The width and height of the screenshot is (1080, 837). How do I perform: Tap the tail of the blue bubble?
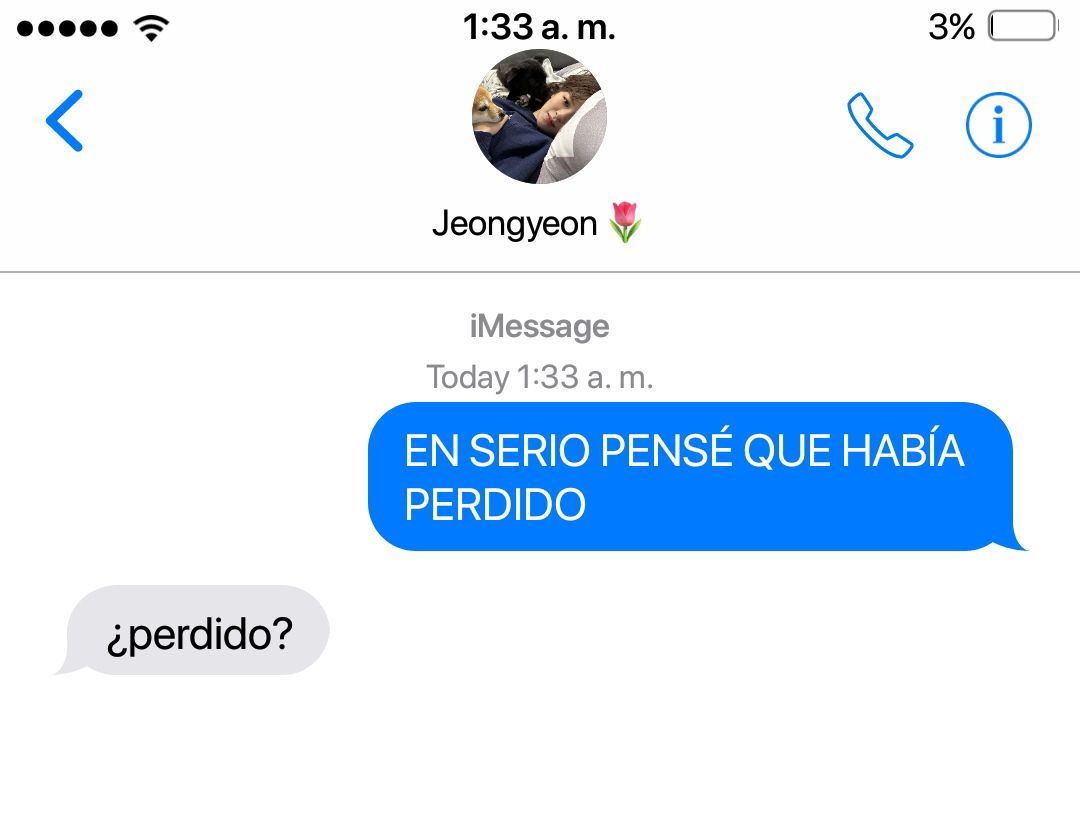click(x=1015, y=542)
